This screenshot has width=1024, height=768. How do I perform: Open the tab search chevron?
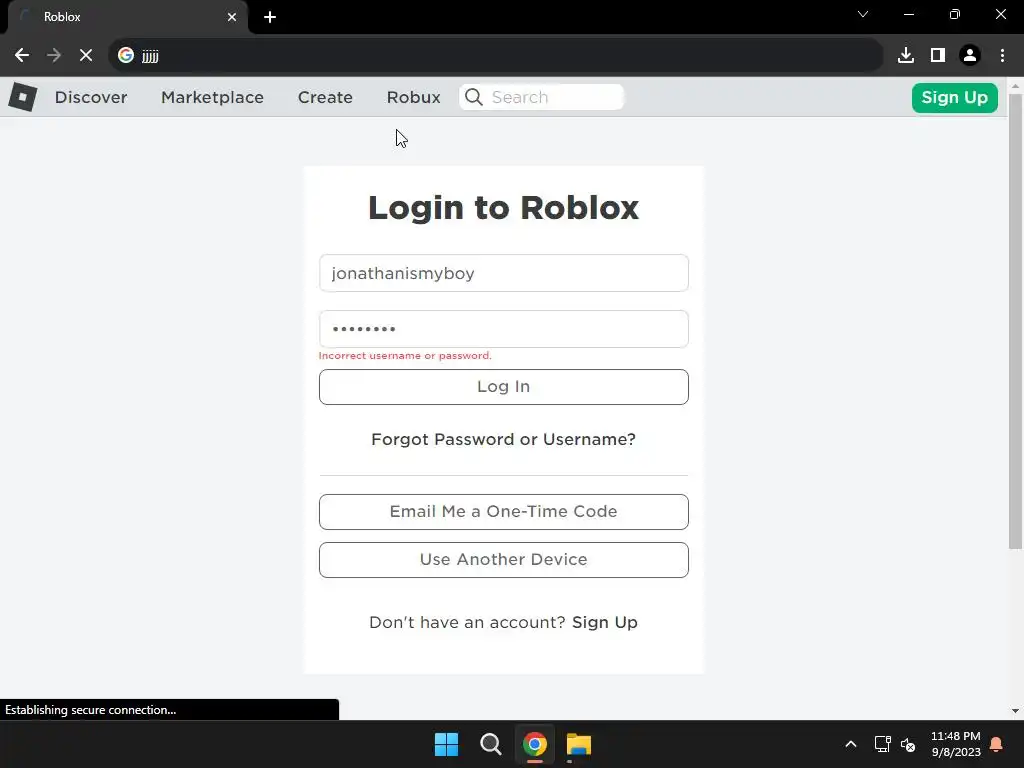[863, 14]
